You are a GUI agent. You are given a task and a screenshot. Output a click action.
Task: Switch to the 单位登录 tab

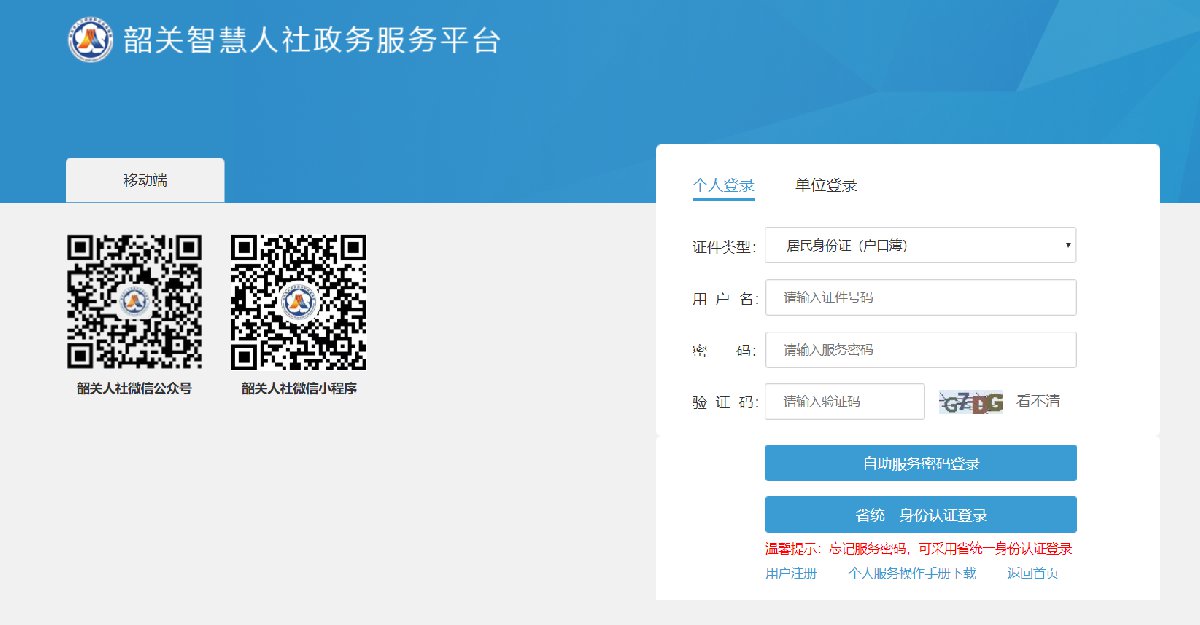(x=826, y=185)
